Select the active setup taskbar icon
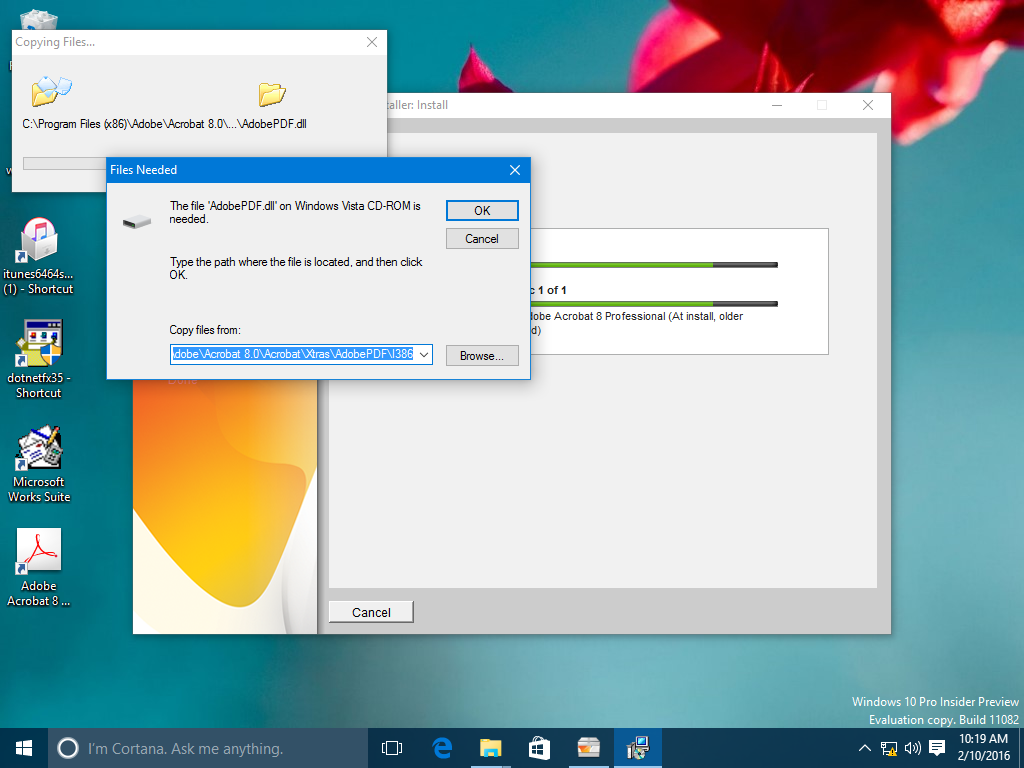 coord(637,748)
